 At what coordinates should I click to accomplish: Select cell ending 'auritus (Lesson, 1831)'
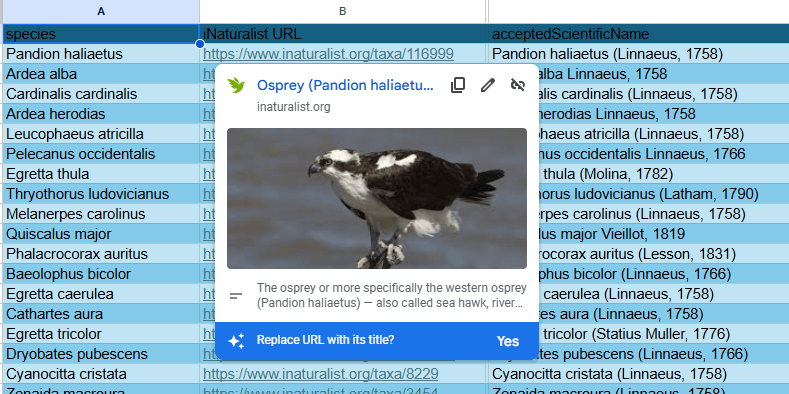coord(663,254)
